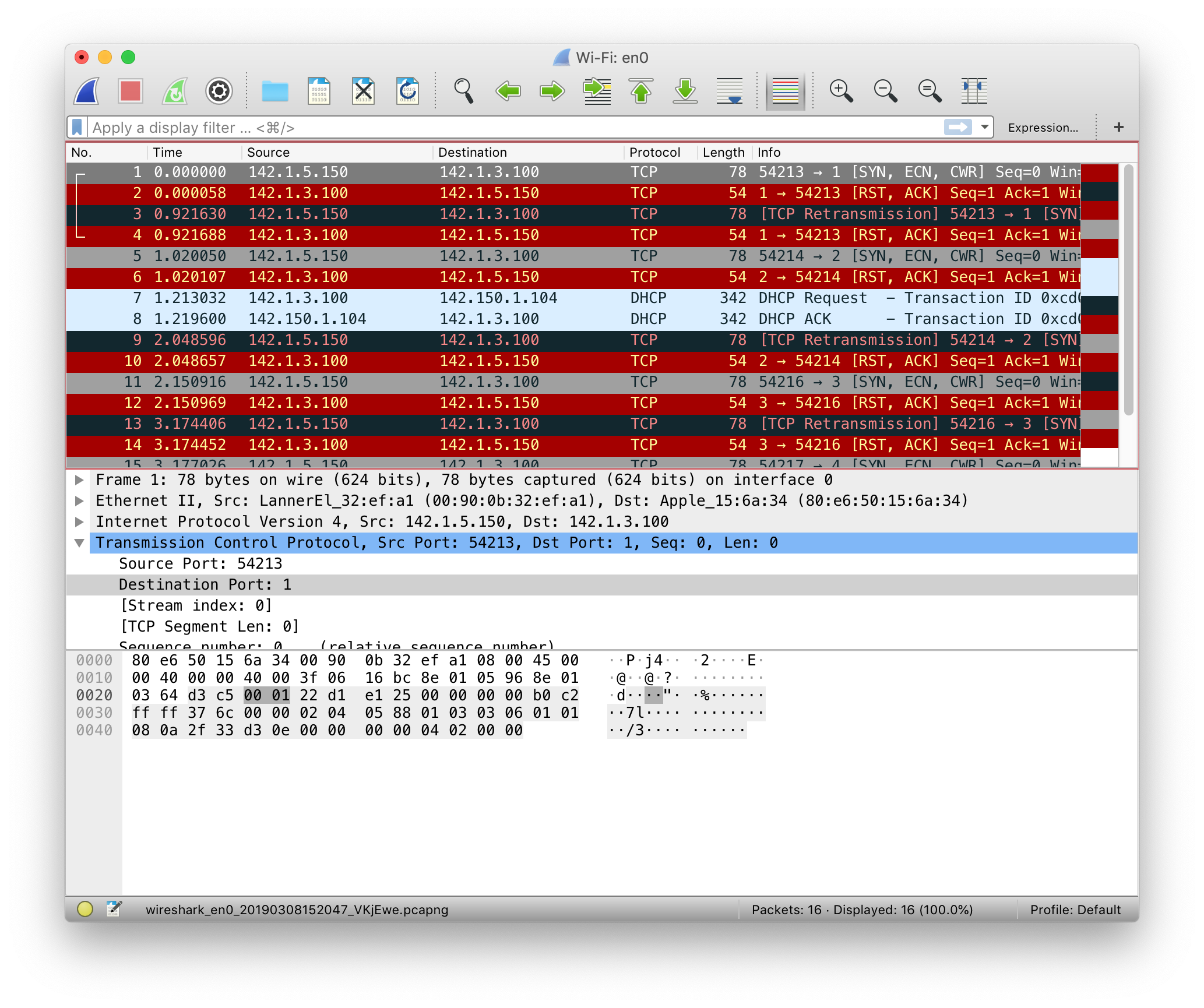This screenshot has width=1204, height=1008.
Task: Sort packets by Time column
Action: (x=195, y=153)
